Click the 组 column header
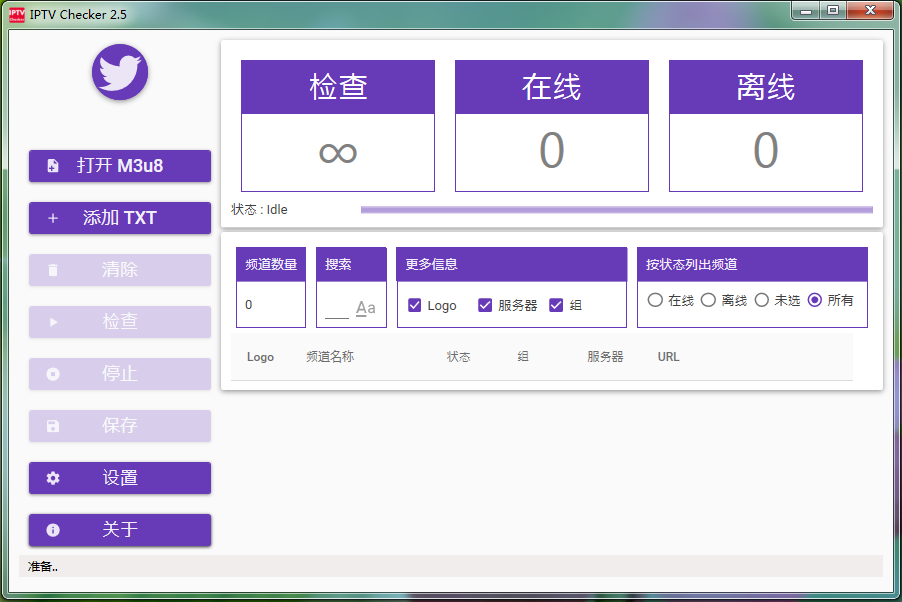Screen dimensions: 902x602 (523, 357)
